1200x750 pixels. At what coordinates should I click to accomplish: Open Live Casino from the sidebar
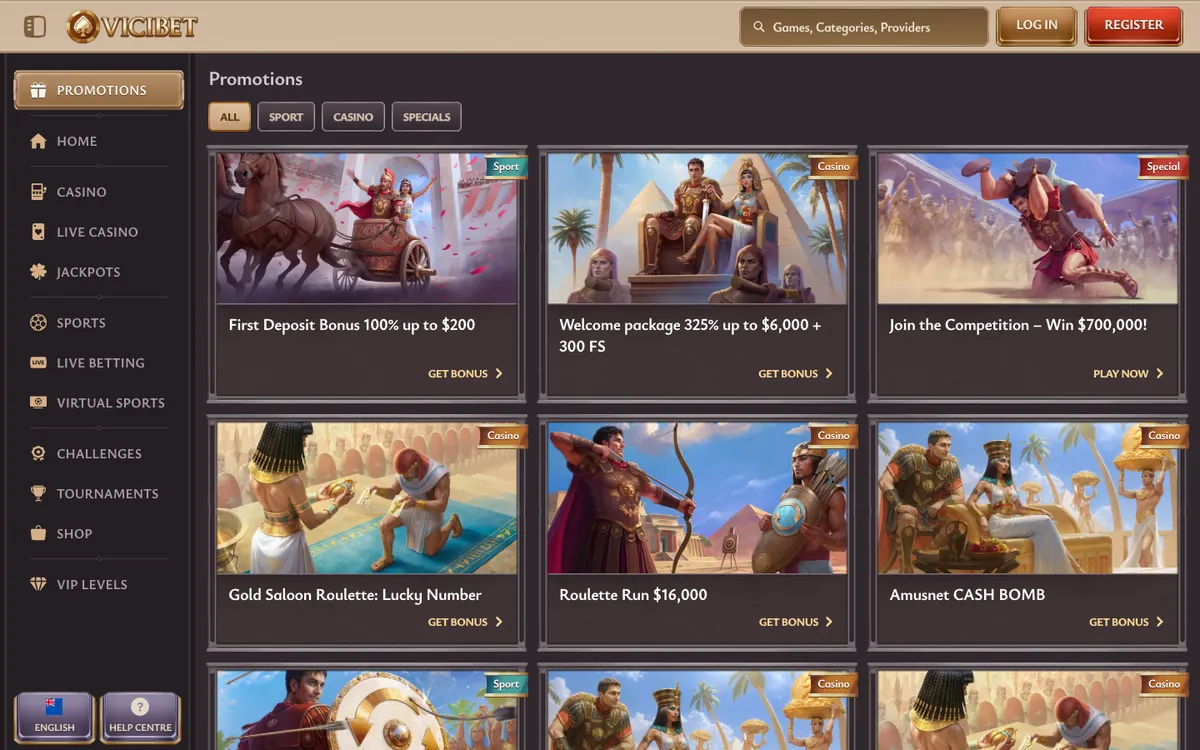coord(99,231)
